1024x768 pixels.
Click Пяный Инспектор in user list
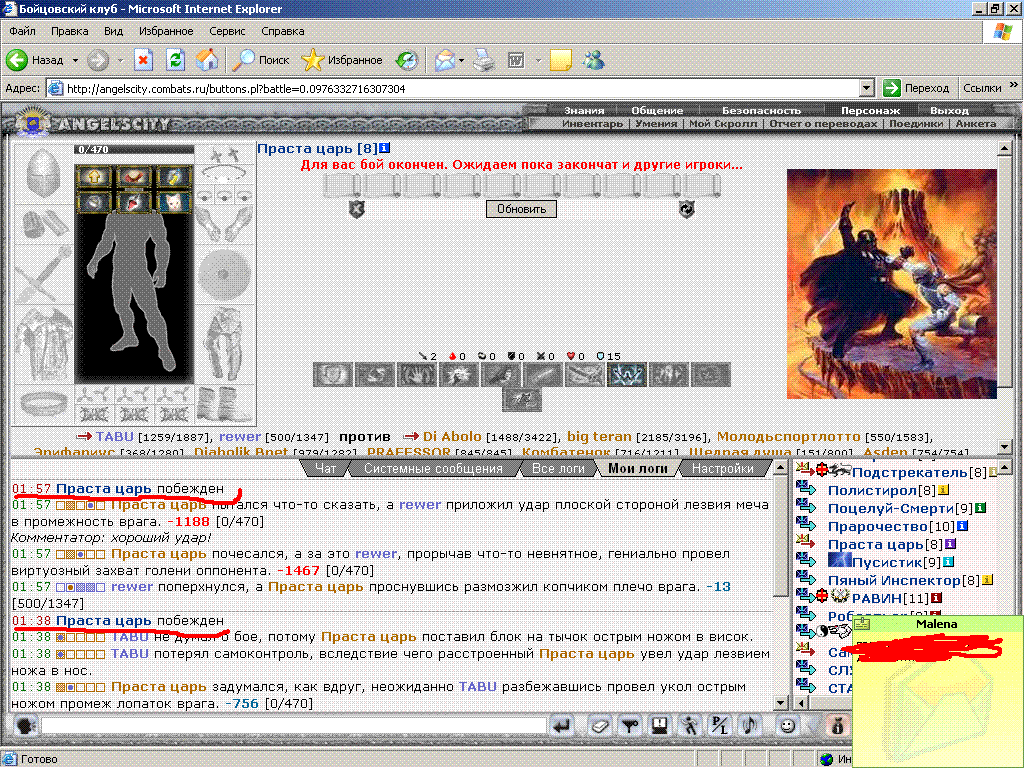[x=894, y=580]
